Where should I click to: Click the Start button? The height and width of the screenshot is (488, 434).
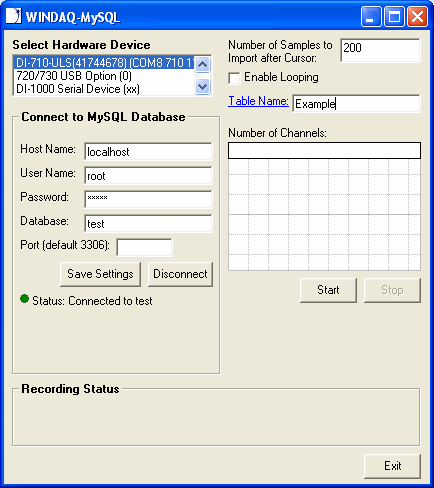point(328,290)
